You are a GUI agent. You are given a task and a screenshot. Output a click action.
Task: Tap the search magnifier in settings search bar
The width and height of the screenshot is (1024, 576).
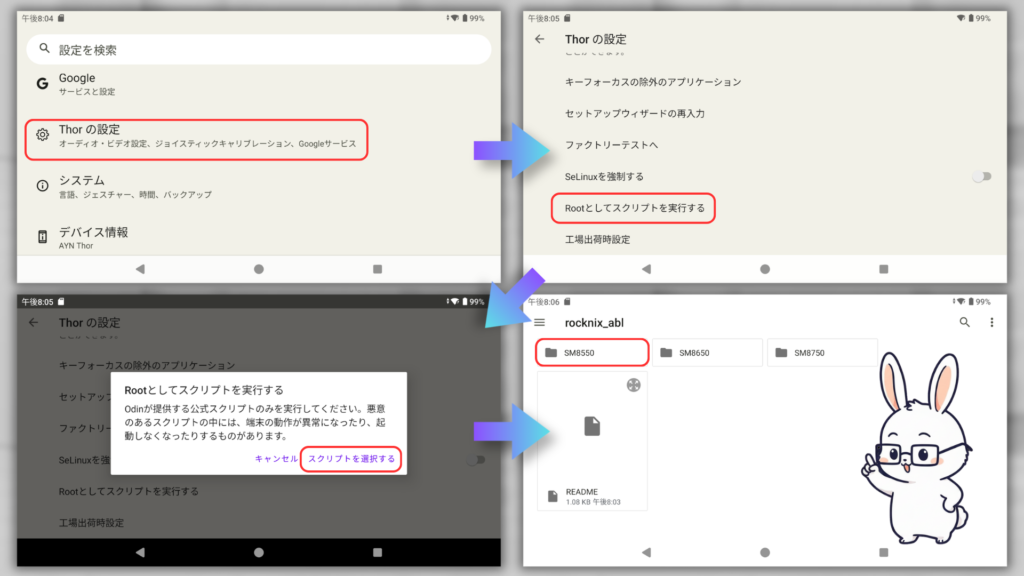pos(44,48)
